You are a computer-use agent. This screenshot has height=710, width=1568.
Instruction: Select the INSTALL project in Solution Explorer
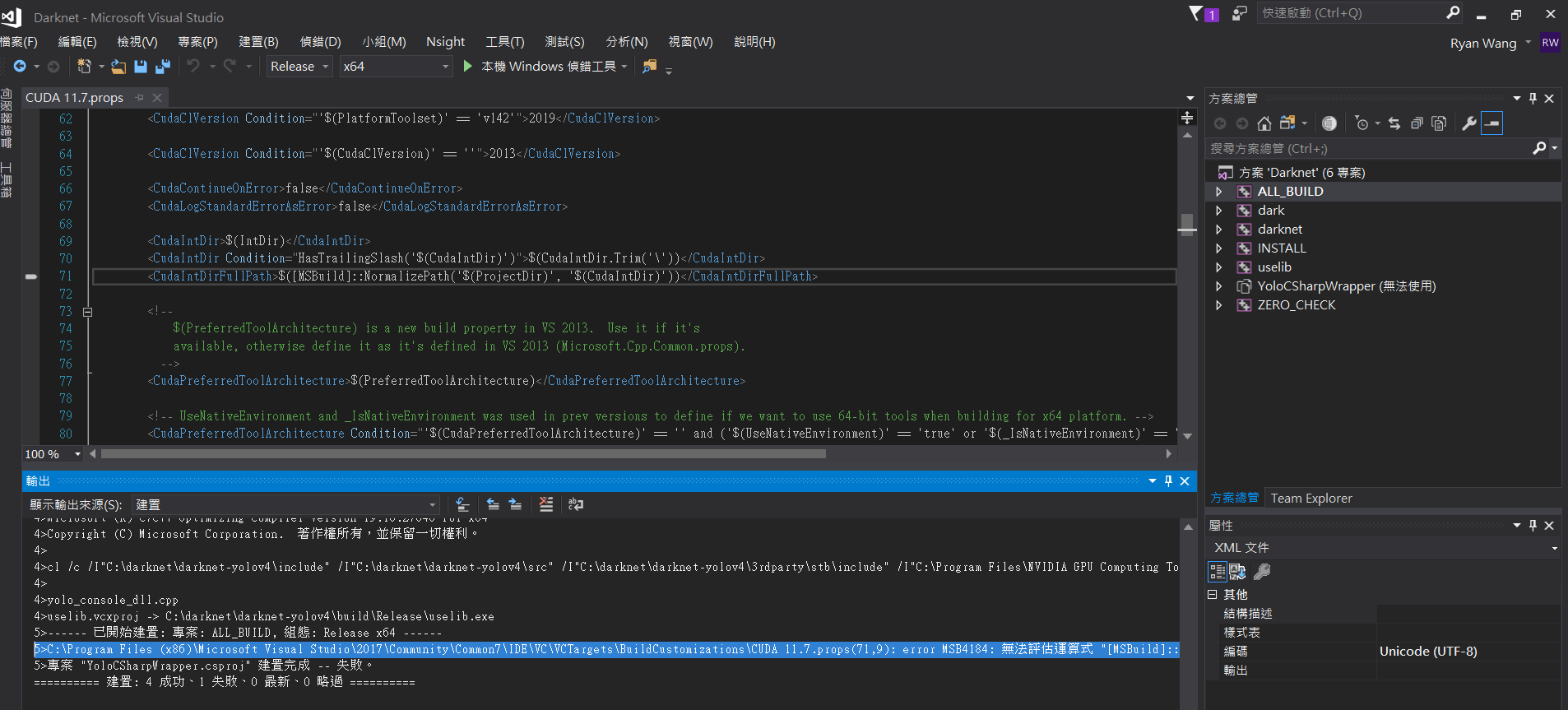point(1282,248)
